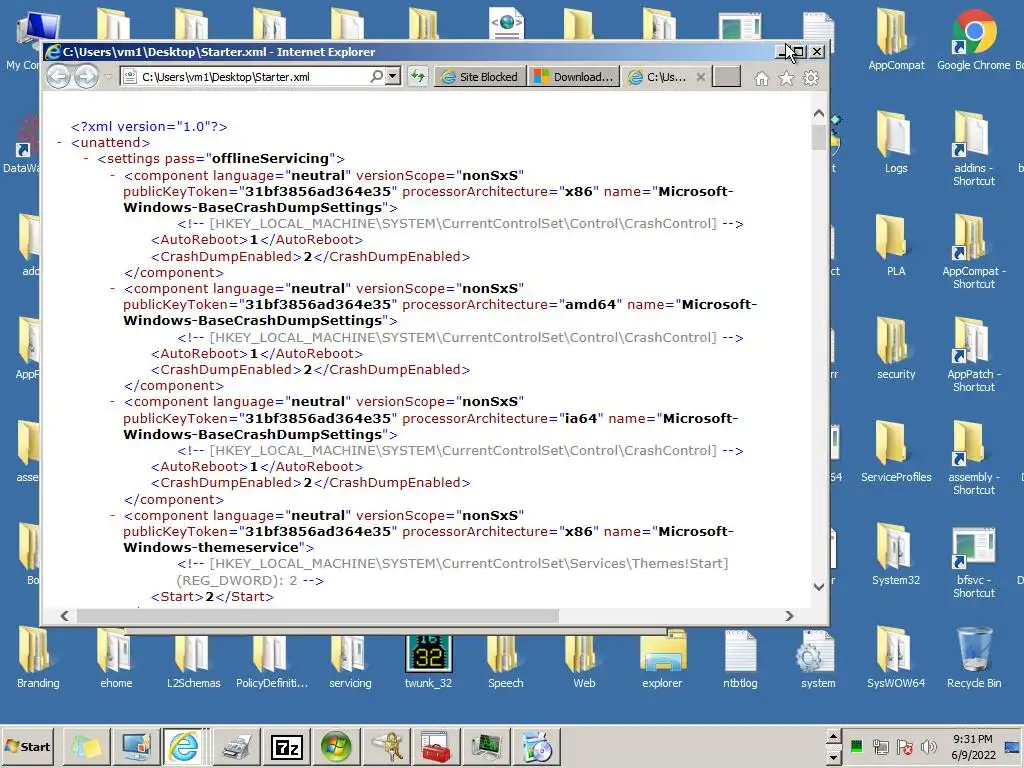Click the network tray icon with red X

pyautogui.click(x=904, y=746)
